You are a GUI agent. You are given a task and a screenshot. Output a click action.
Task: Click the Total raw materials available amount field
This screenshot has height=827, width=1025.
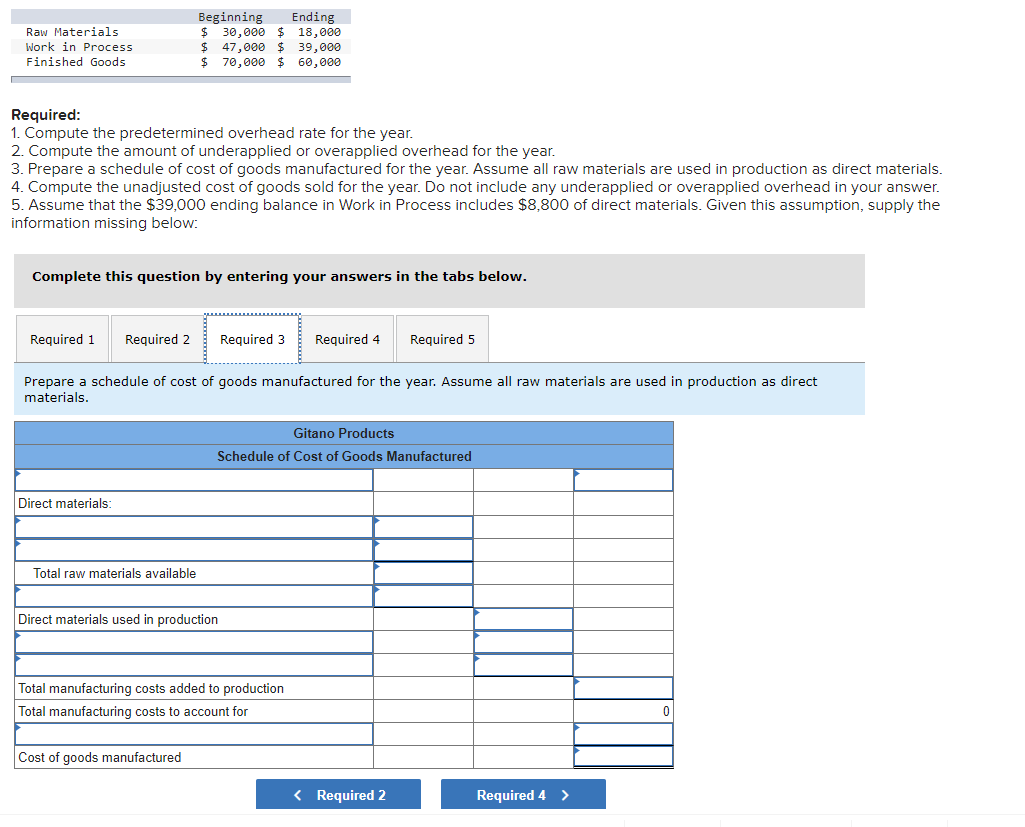[424, 573]
